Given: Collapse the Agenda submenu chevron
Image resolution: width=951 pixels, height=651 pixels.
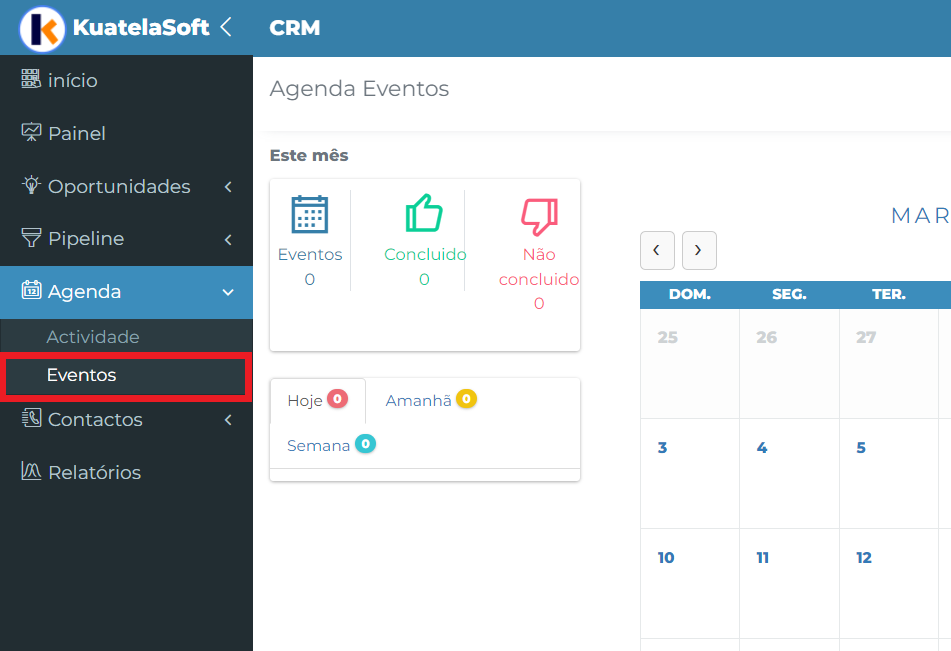Looking at the screenshot, I should 228,292.
